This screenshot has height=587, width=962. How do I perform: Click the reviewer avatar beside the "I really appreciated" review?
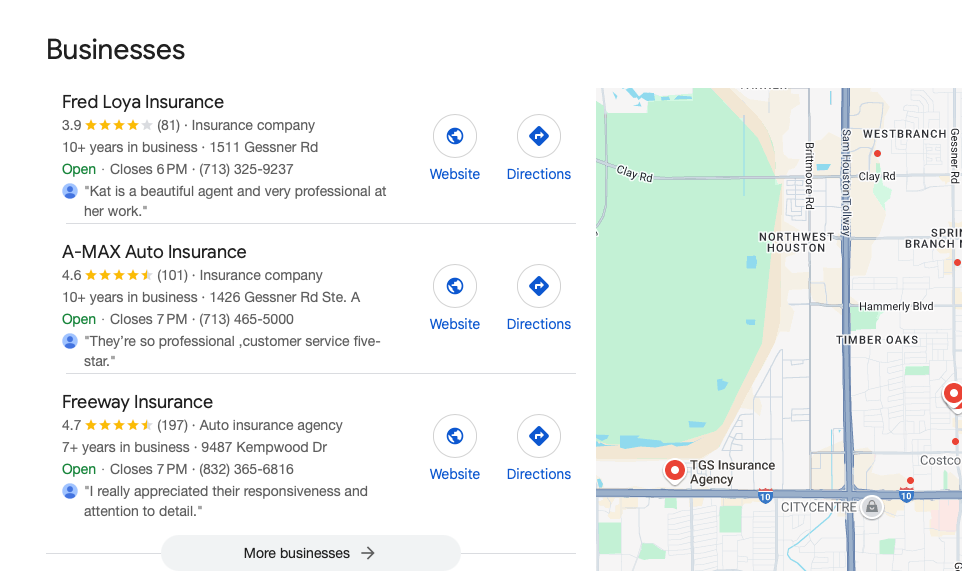click(x=70, y=491)
